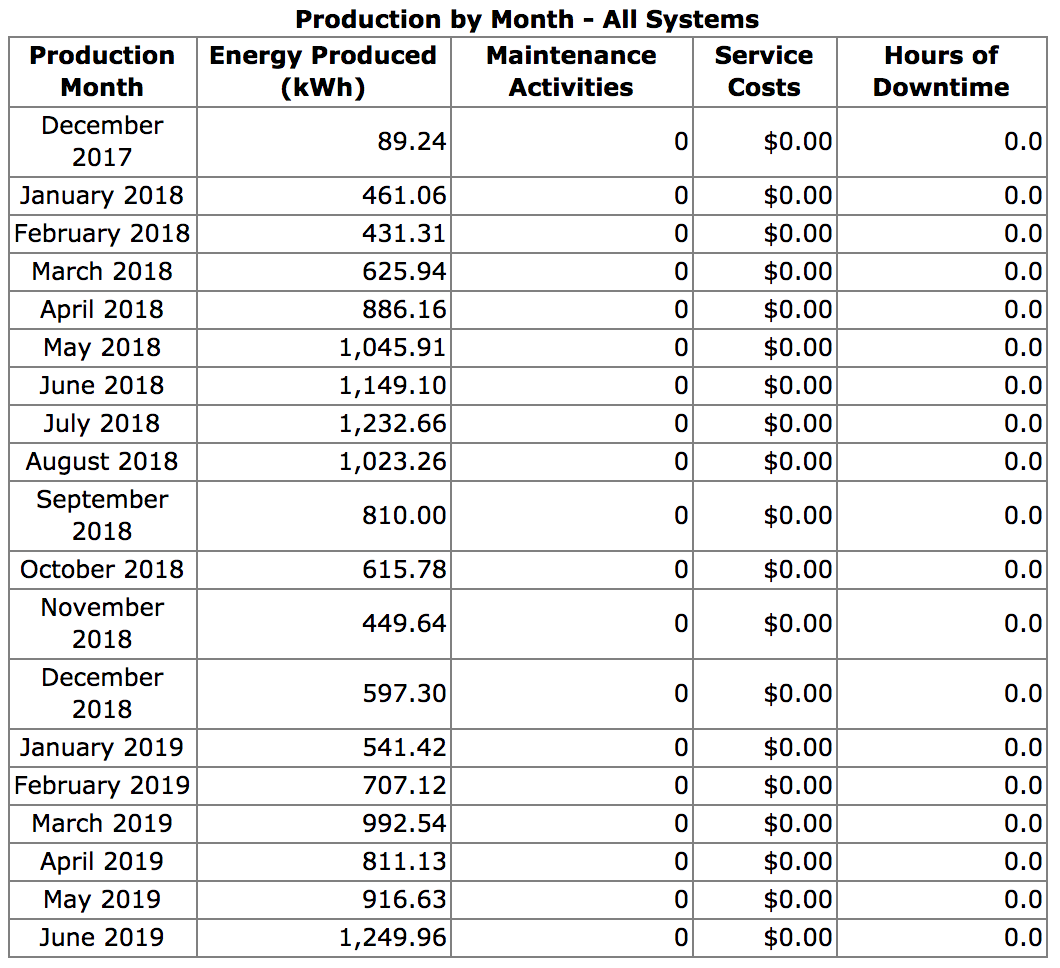
Task: Click the June 2019 month cell
Action: [x=102, y=937]
